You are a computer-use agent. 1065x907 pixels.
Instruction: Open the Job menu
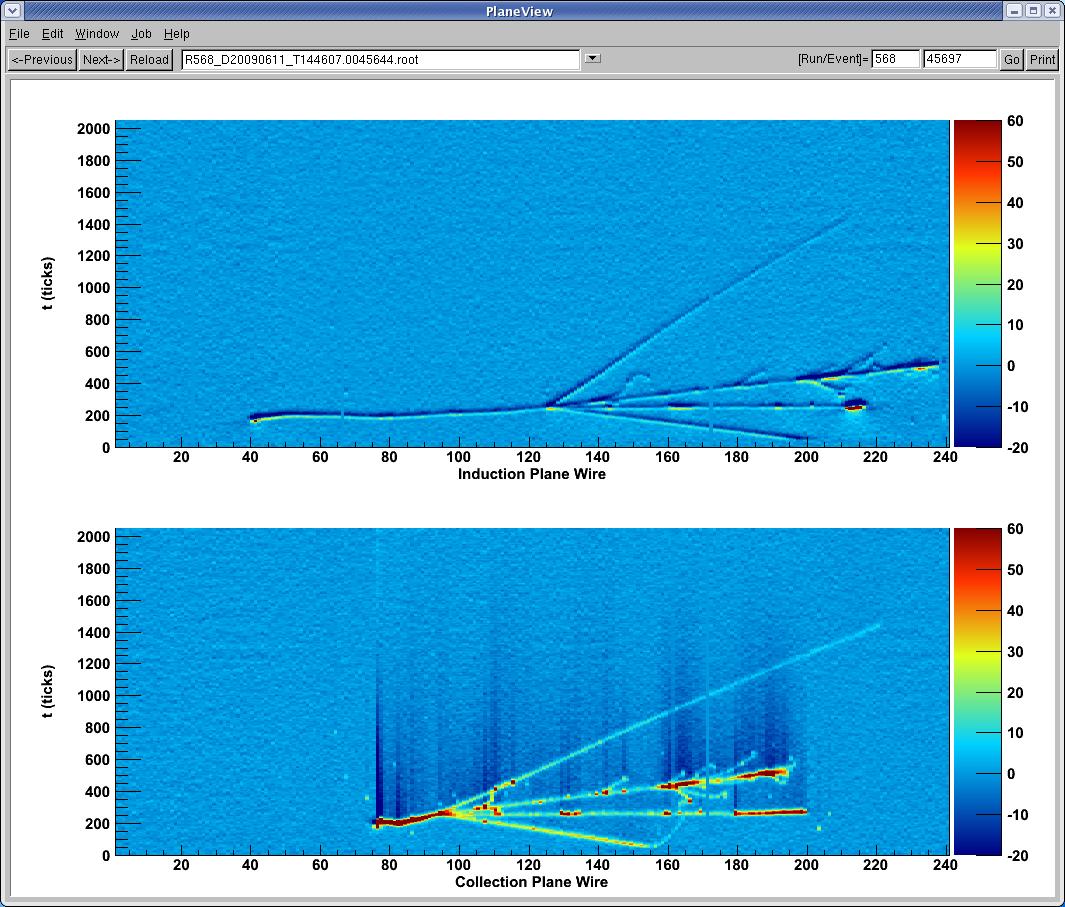click(x=141, y=34)
